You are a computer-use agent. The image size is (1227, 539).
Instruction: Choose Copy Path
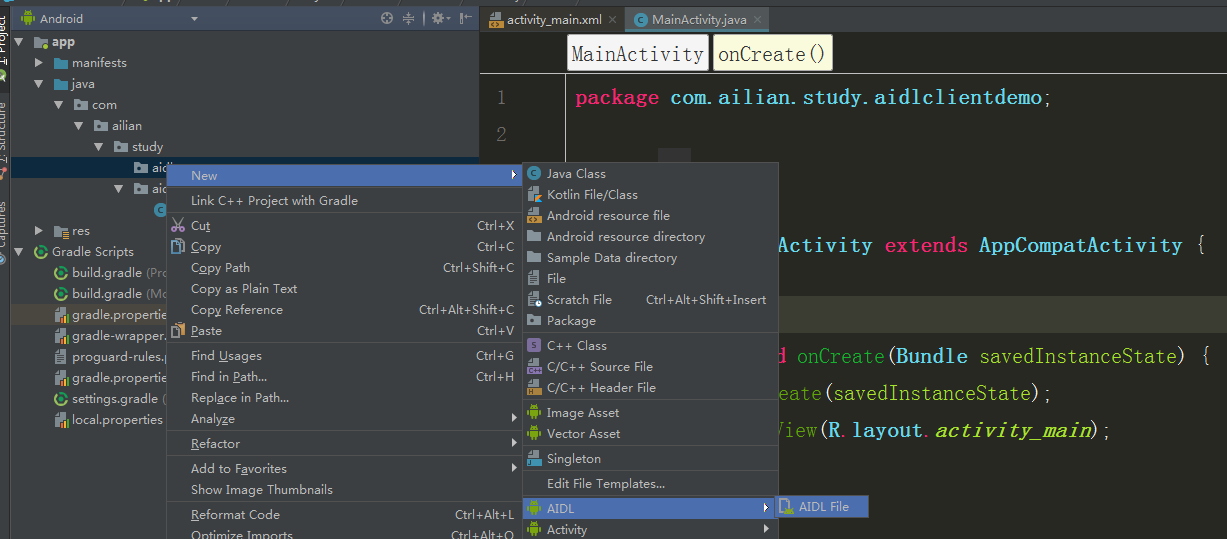(x=345, y=268)
